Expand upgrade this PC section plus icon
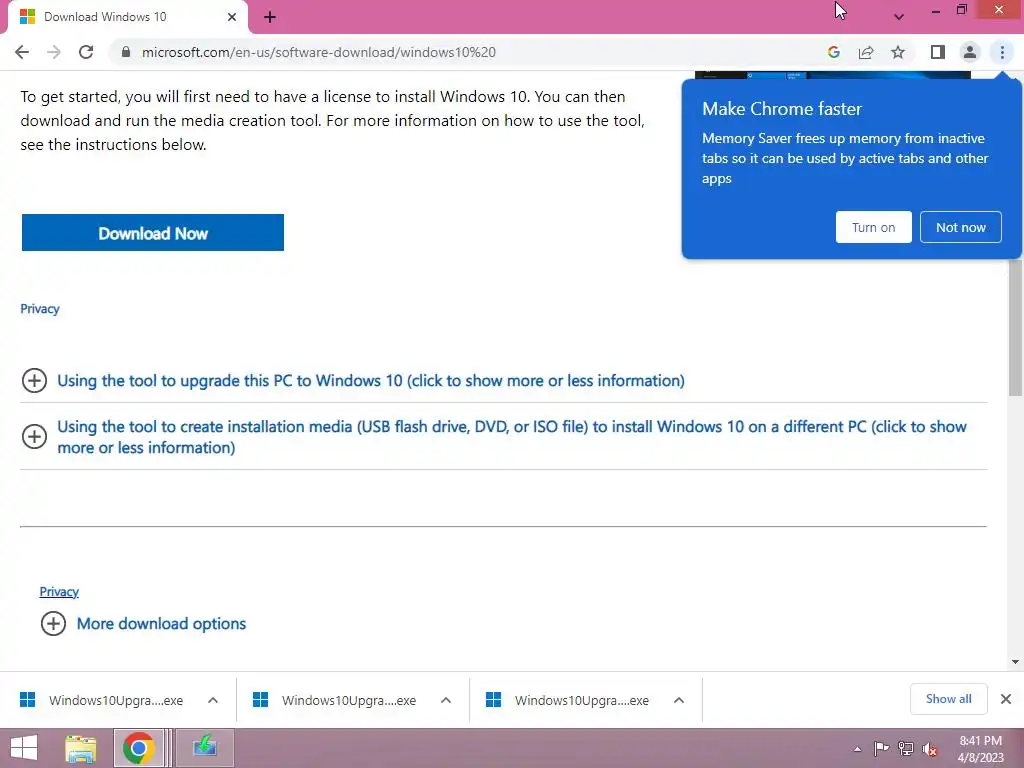 (x=34, y=380)
